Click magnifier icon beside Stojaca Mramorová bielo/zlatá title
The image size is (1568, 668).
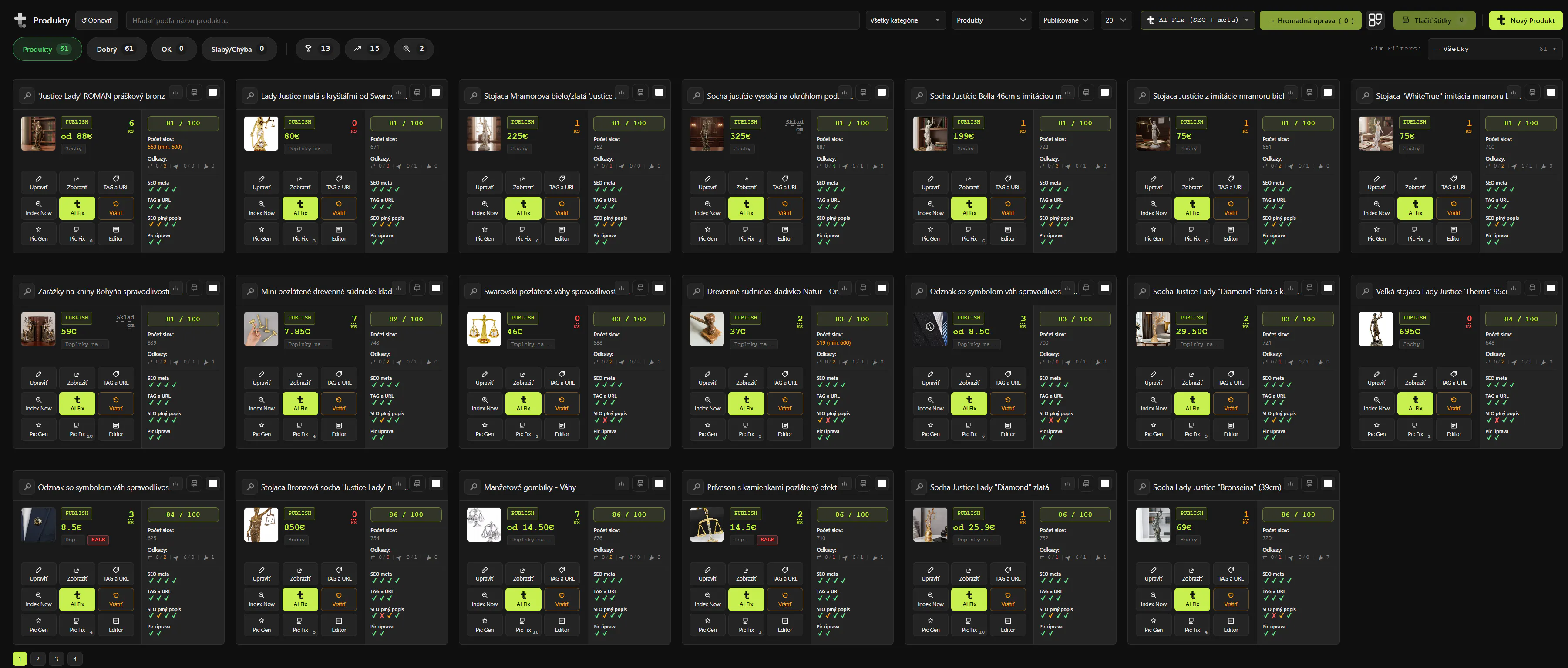pyautogui.click(x=473, y=96)
